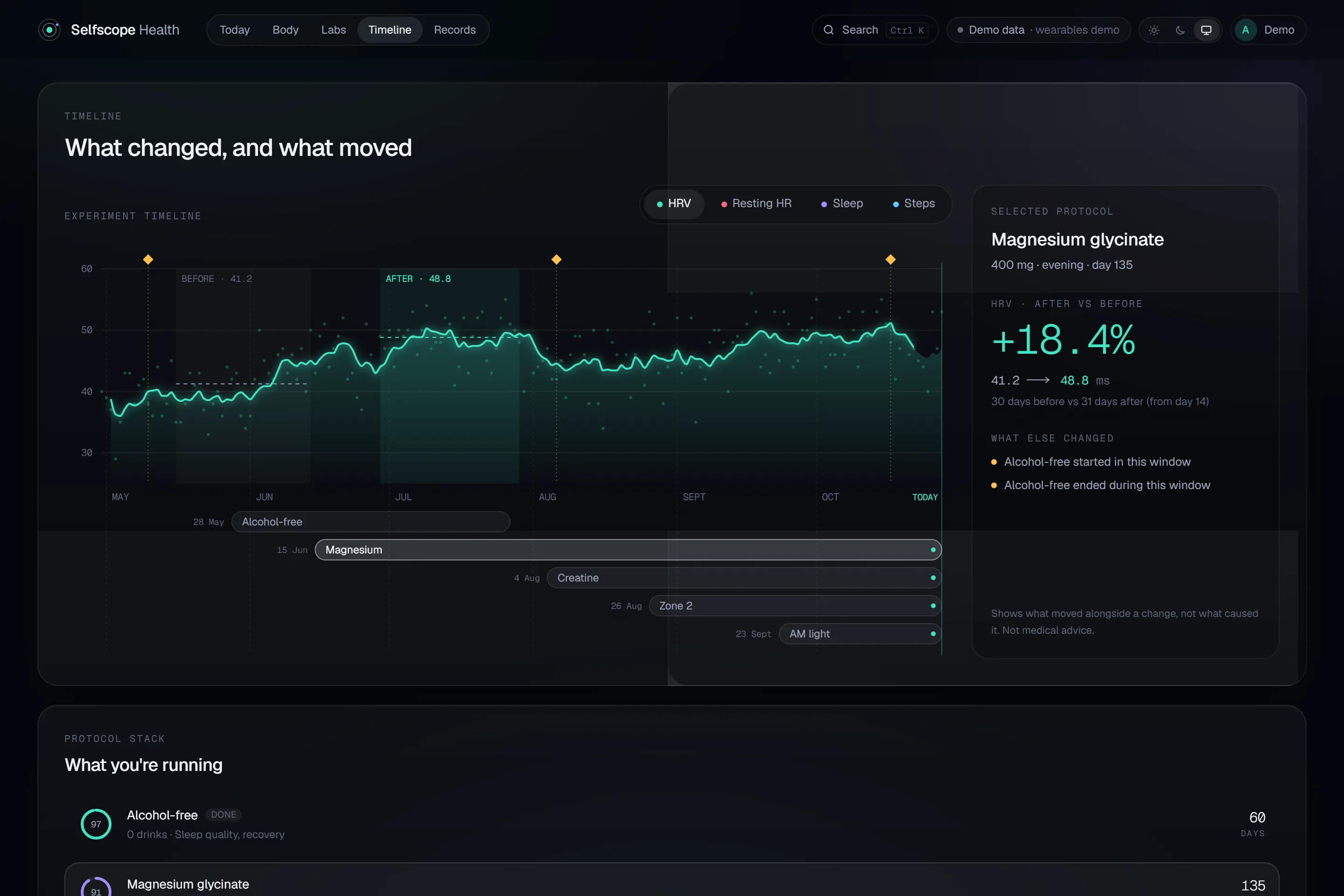Click 'Alcohol-free ended during this window'
1344x896 pixels.
[1107, 485]
